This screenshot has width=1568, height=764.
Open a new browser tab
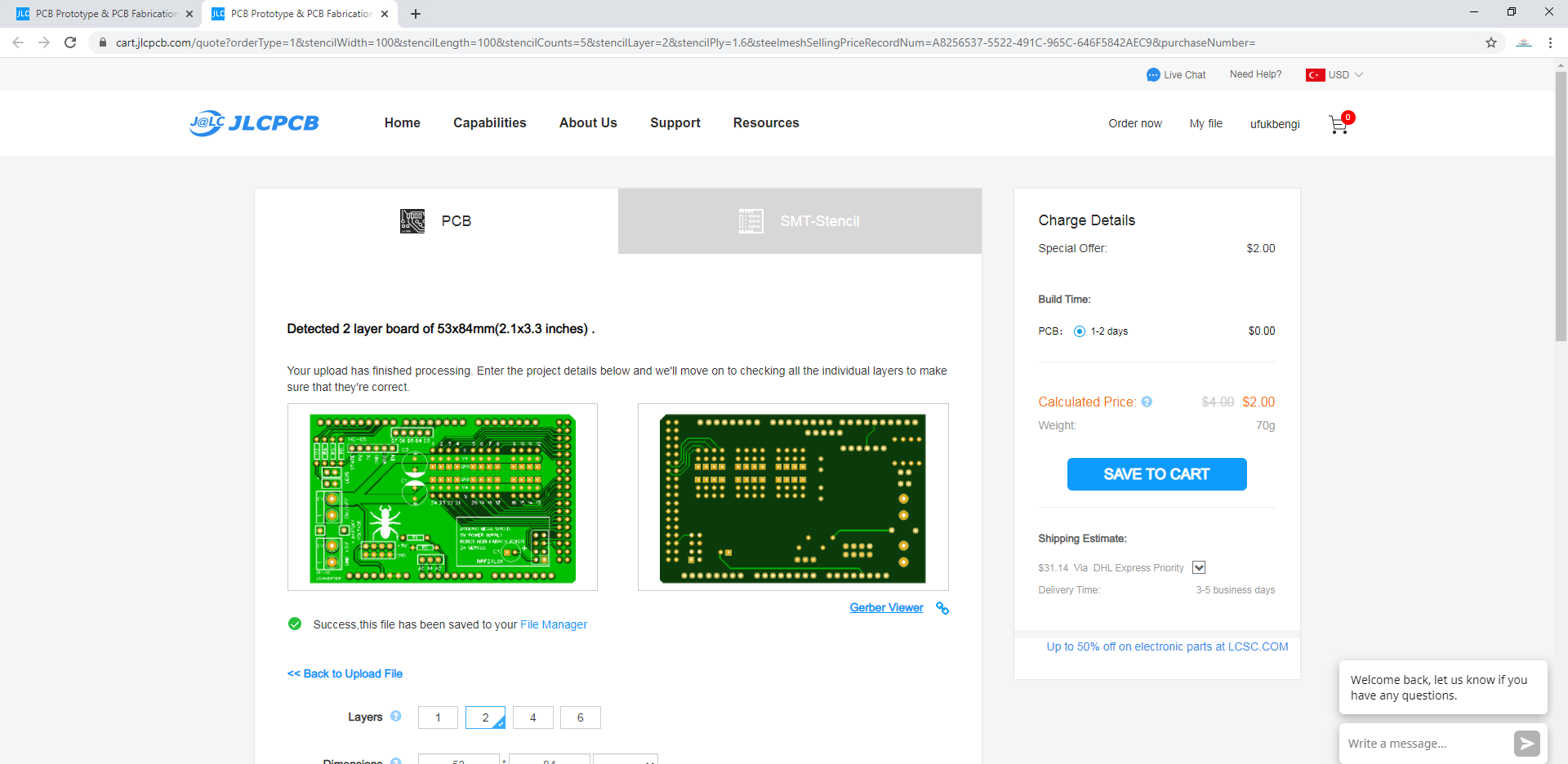(416, 14)
